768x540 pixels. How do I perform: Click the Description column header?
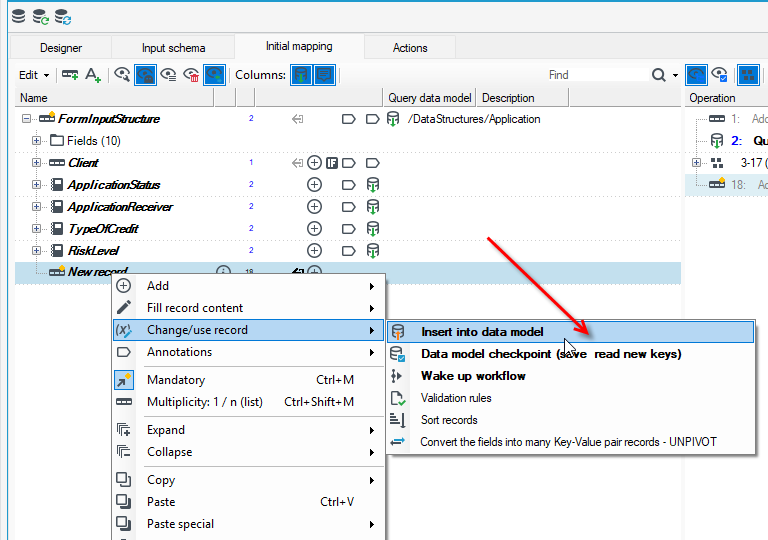pyautogui.click(x=523, y=98)
